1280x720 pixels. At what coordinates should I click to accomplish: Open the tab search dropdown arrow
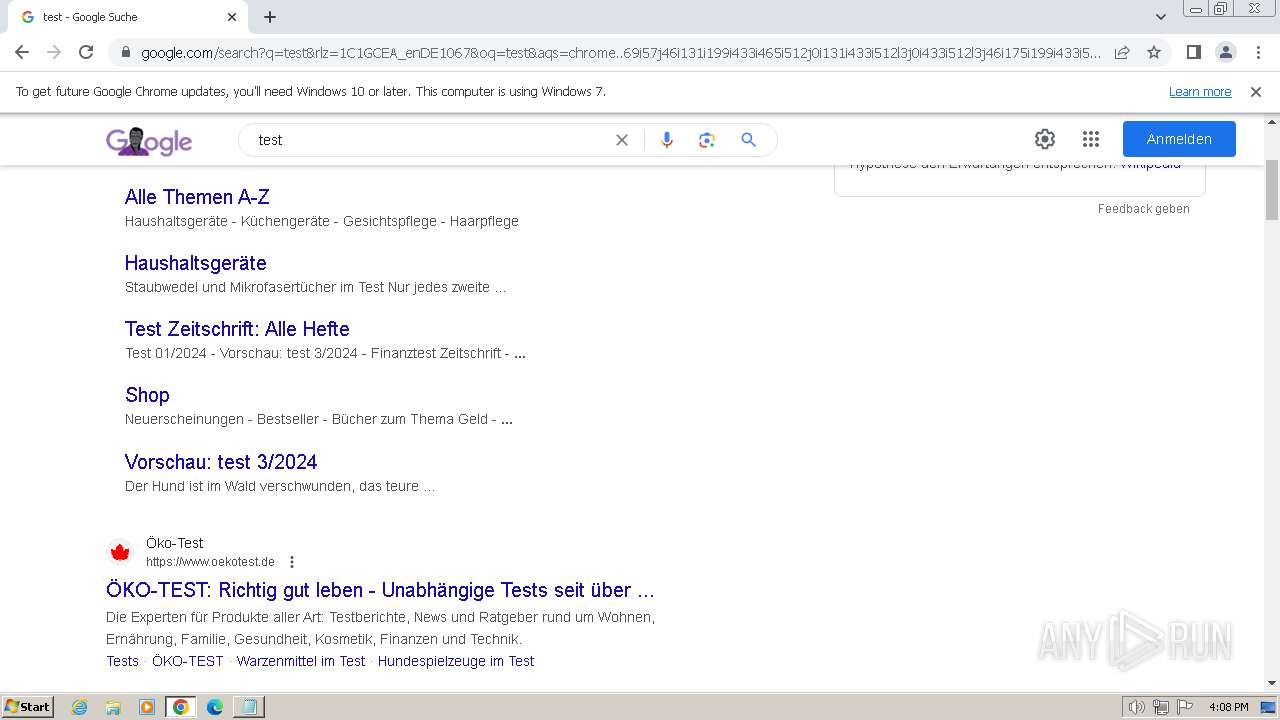[x=1161, y=17]
